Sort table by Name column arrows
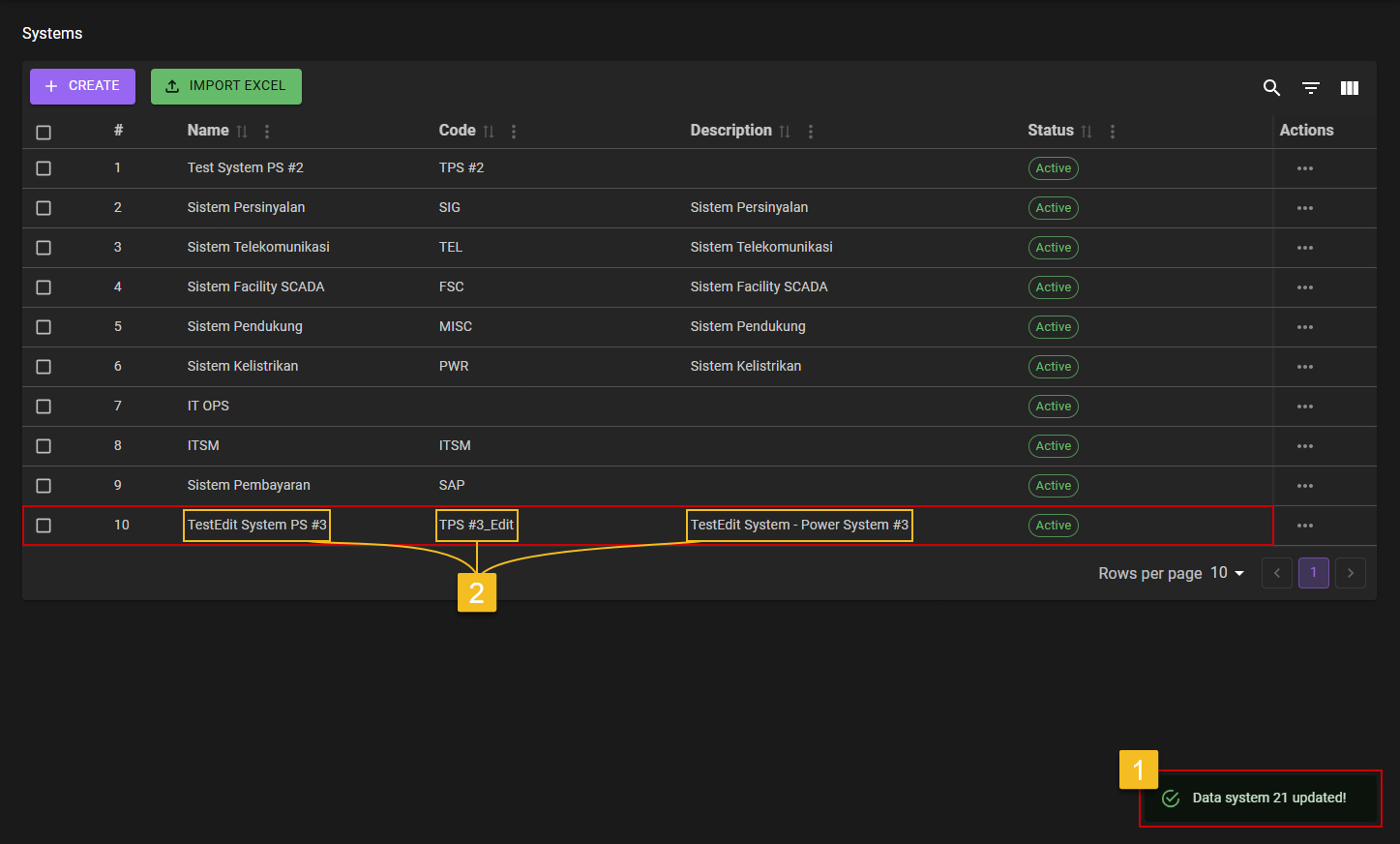 pyautogui.click(x=242, y=132)
